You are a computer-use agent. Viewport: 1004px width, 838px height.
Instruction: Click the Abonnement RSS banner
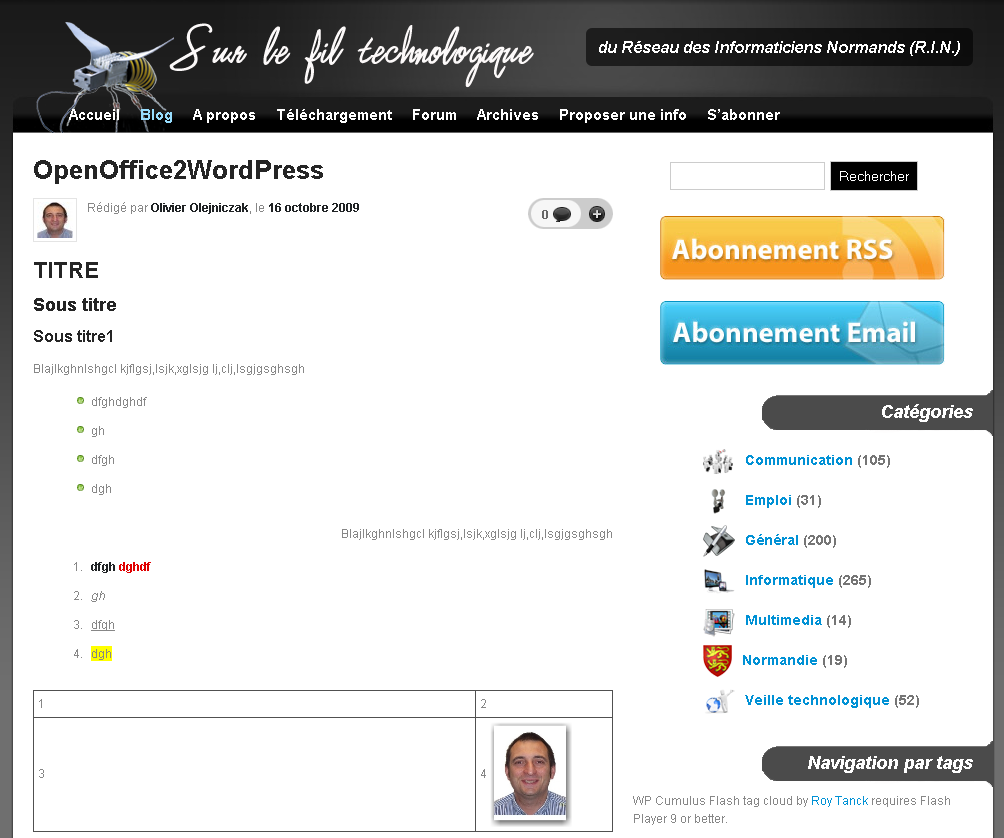coord(802,248)
